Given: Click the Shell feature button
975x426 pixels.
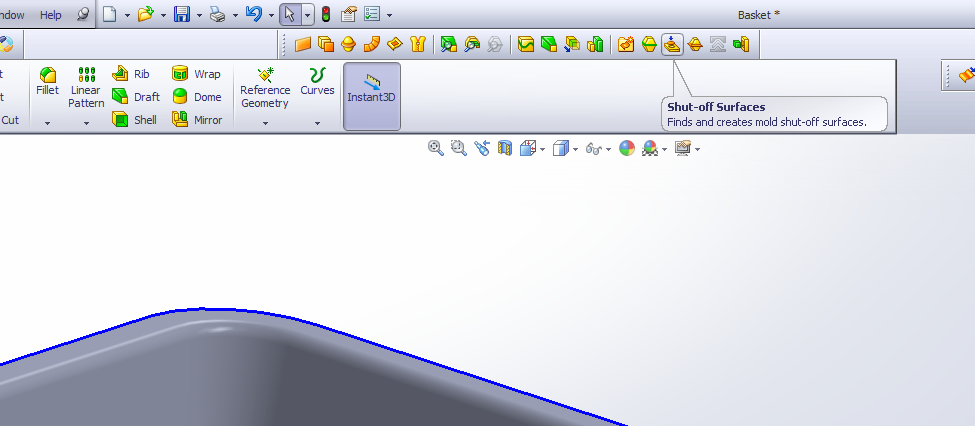Looking at the screenshot, I should pos(134,120).
